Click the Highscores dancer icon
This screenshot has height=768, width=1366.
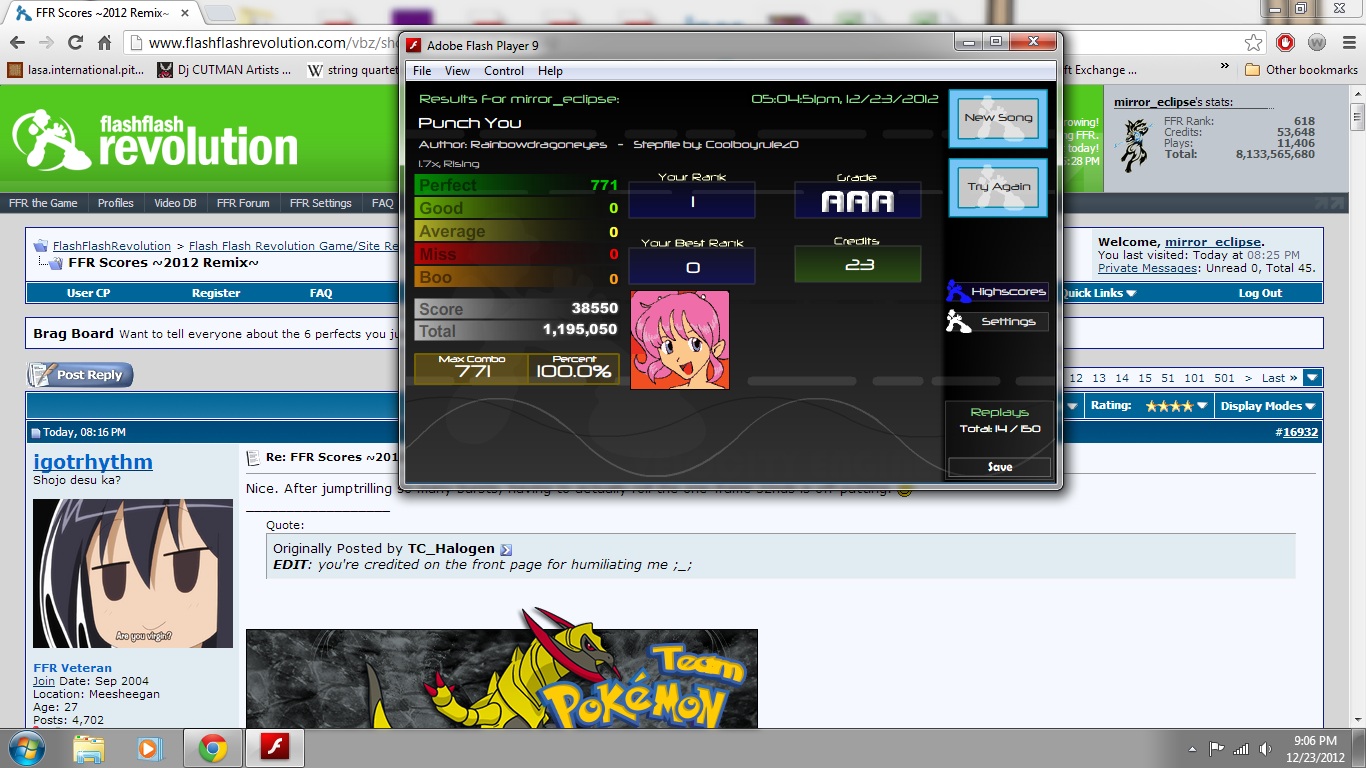tap(958, 291)
